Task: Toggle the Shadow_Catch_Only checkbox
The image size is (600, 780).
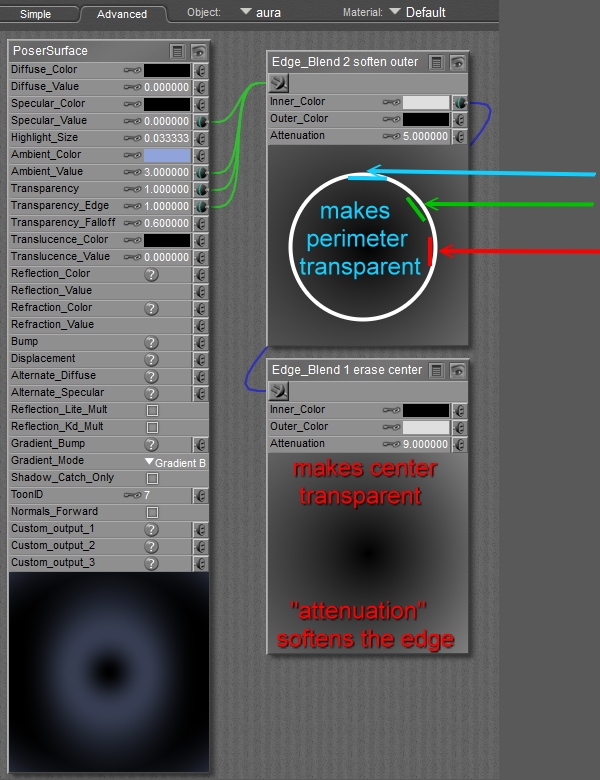Action: point(152,478)
